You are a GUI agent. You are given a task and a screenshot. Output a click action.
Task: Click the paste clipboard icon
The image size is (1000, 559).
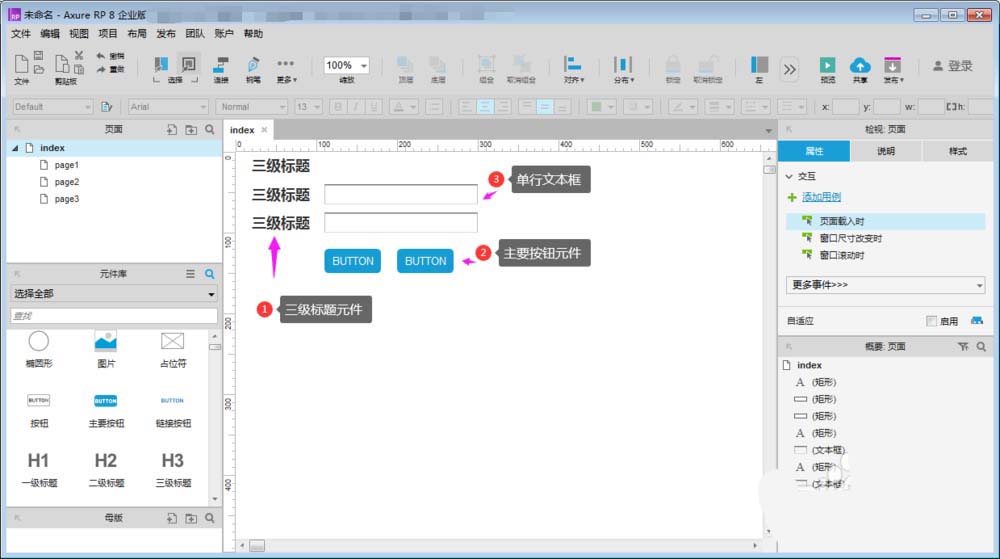(x=78, y=69)
